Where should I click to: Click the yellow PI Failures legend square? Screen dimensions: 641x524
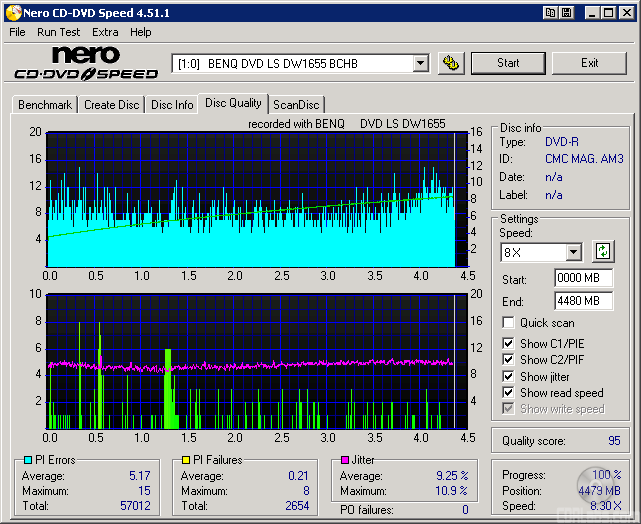pyautogui.click(x=186, y=461)
